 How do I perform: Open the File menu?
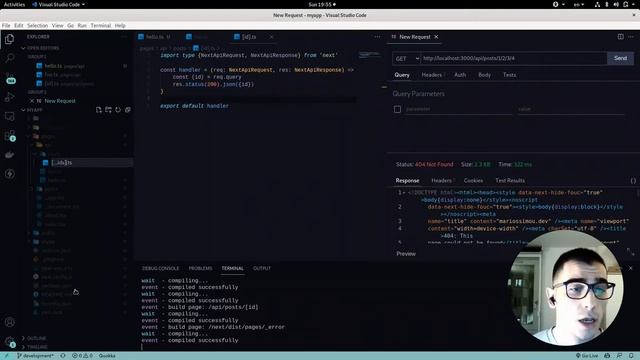point(6,25)
